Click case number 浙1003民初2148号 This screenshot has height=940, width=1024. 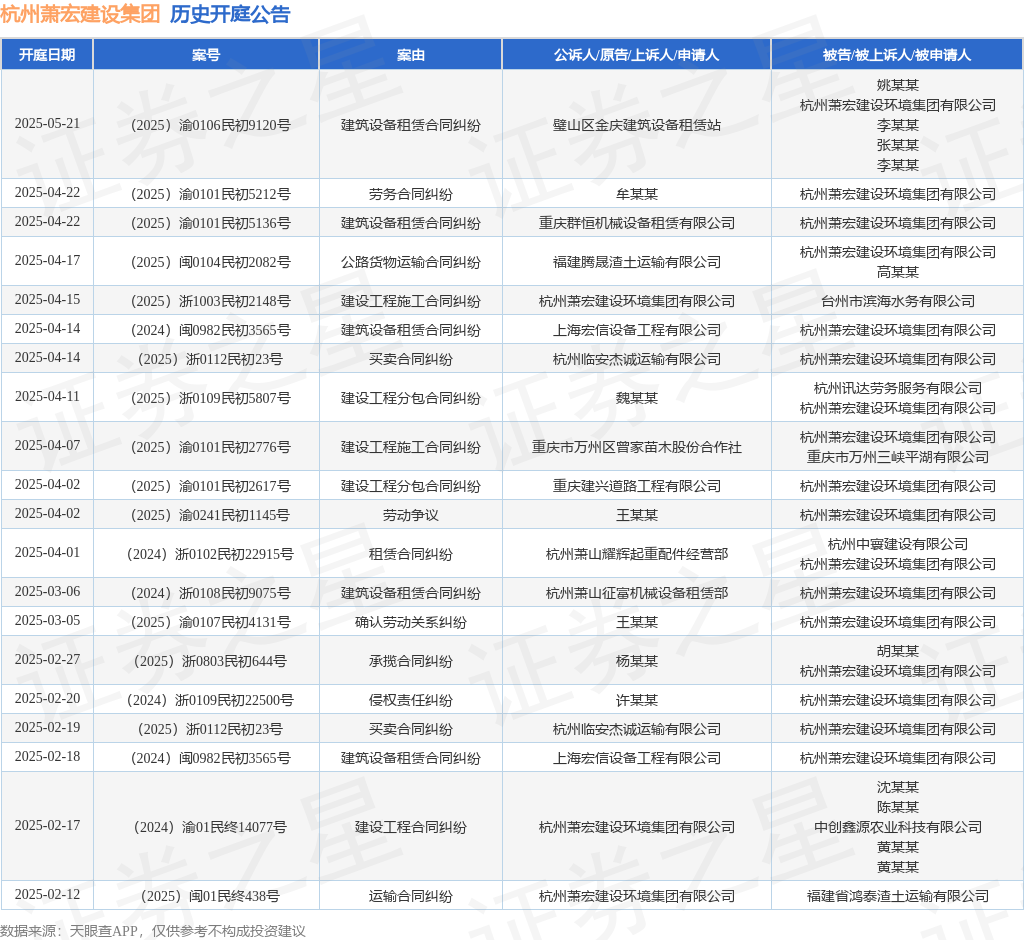pos(210,301)
